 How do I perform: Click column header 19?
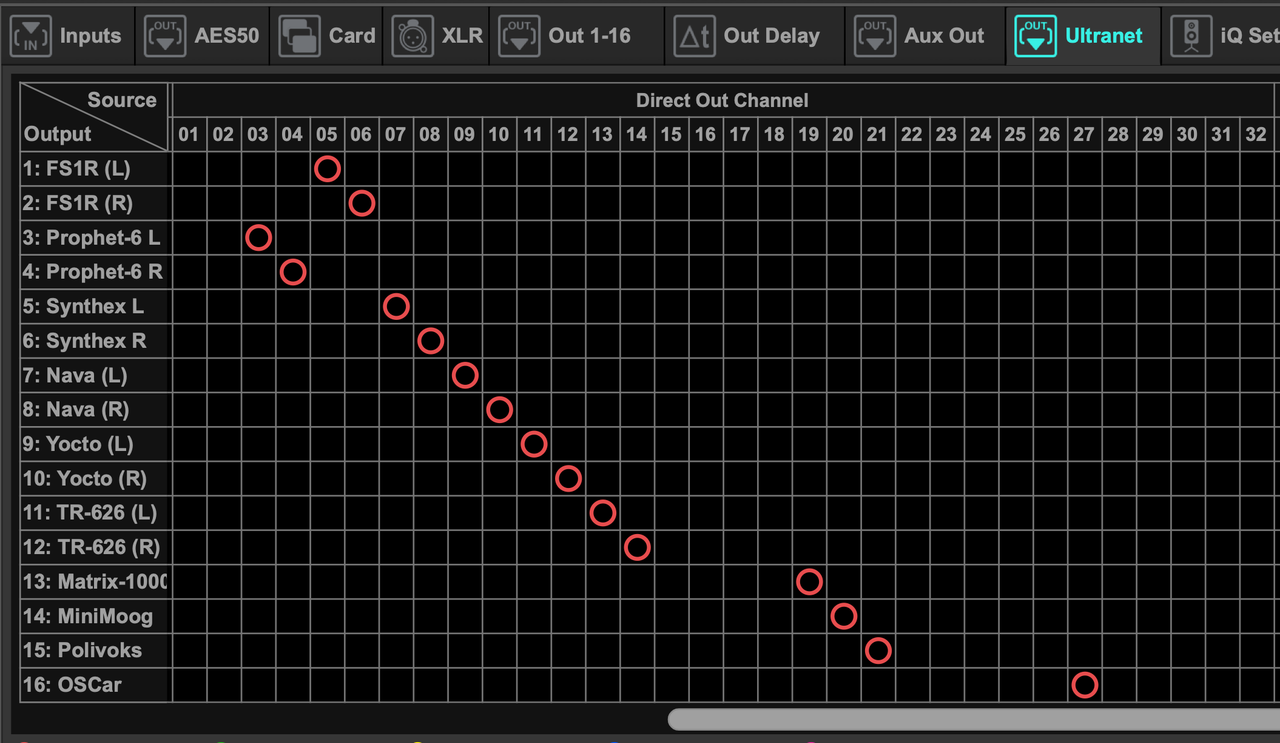pos(809,134)
